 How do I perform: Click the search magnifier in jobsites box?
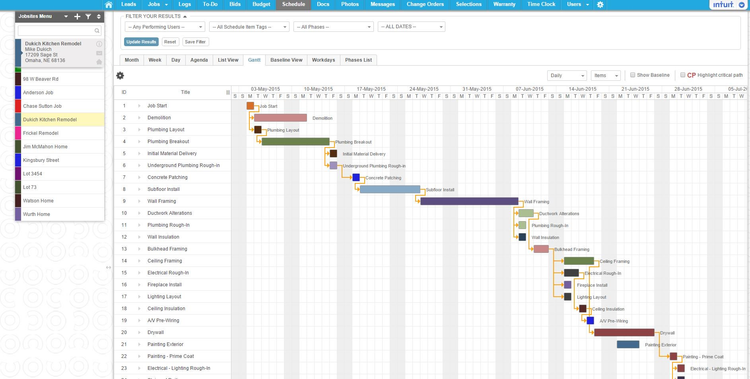coord(97,31)
